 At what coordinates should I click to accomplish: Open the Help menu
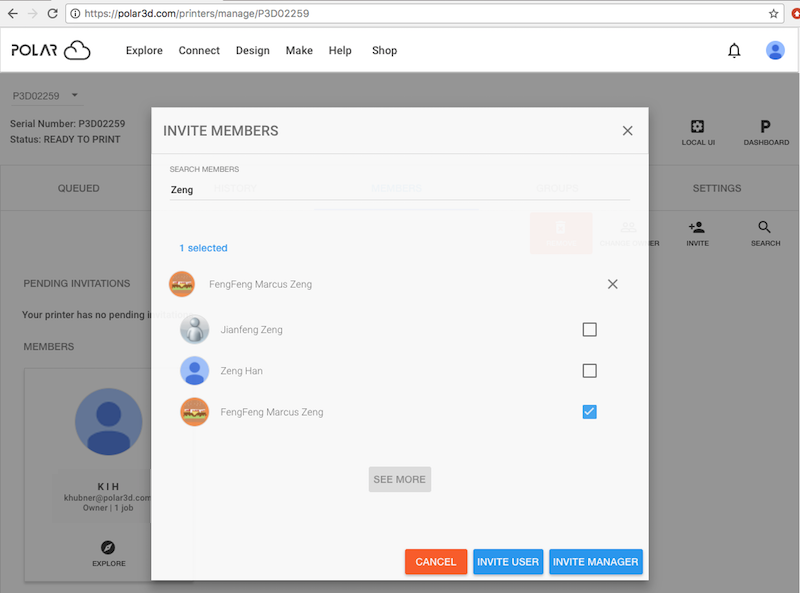click(x=340, y=51)
